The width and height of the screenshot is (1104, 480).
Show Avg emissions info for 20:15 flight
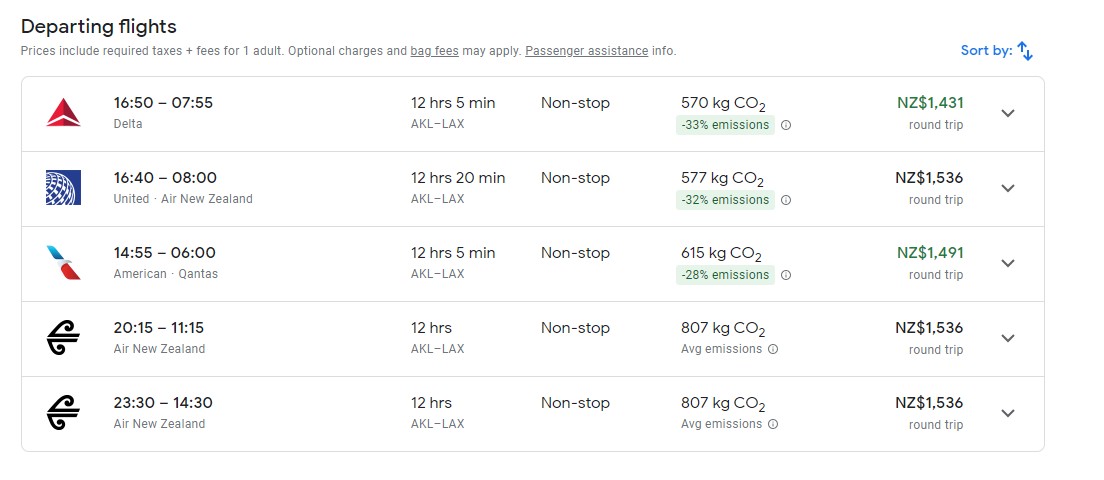tap(774, 350)
